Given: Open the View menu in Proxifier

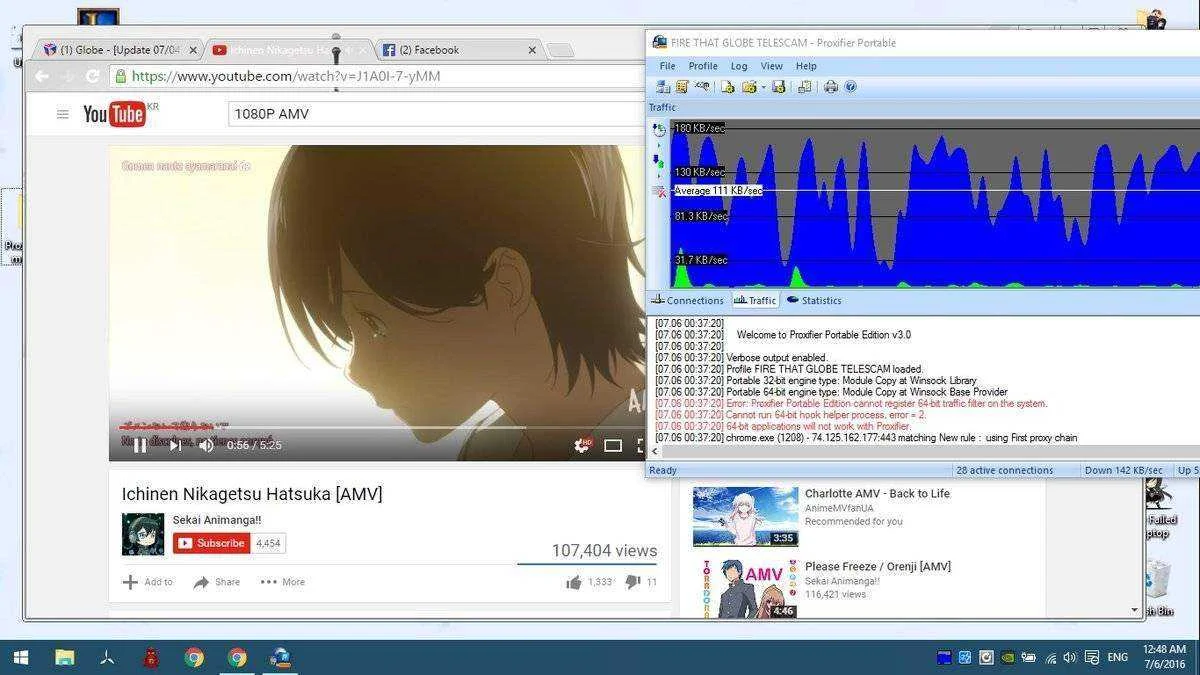Looking at the screenshot, I should (x=771, y=66).
